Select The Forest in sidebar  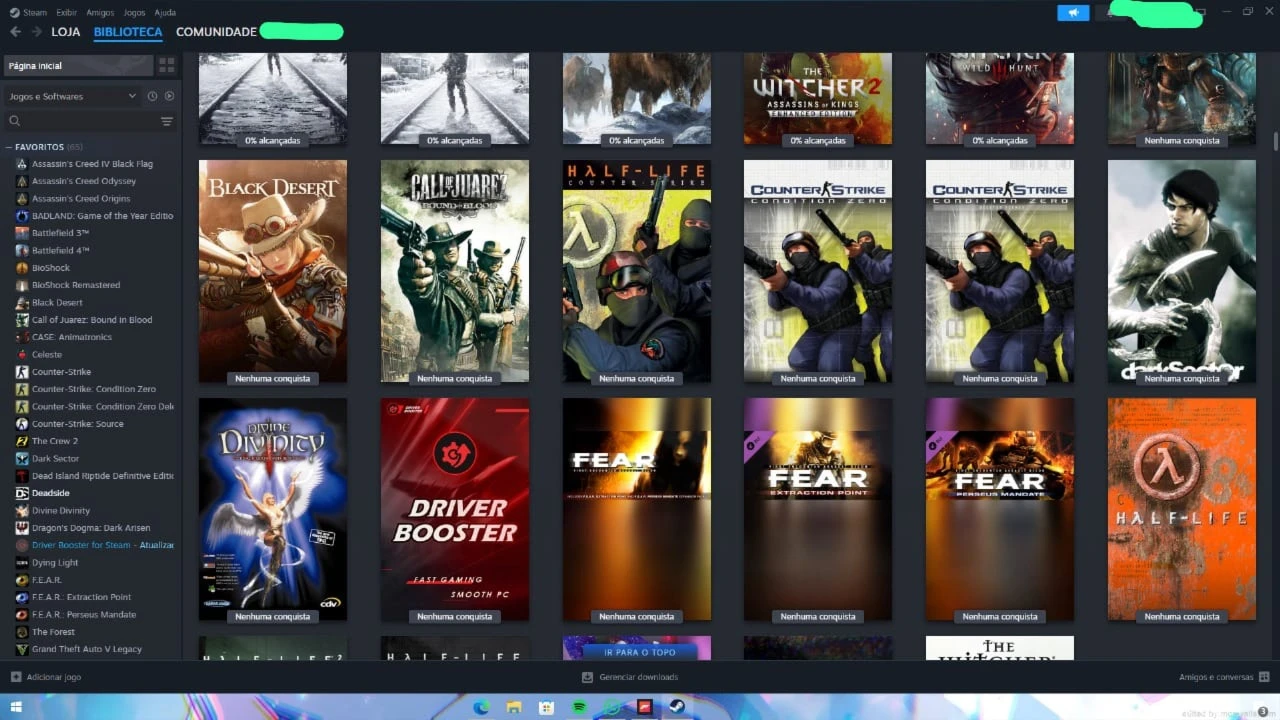(x=53, y=632)
